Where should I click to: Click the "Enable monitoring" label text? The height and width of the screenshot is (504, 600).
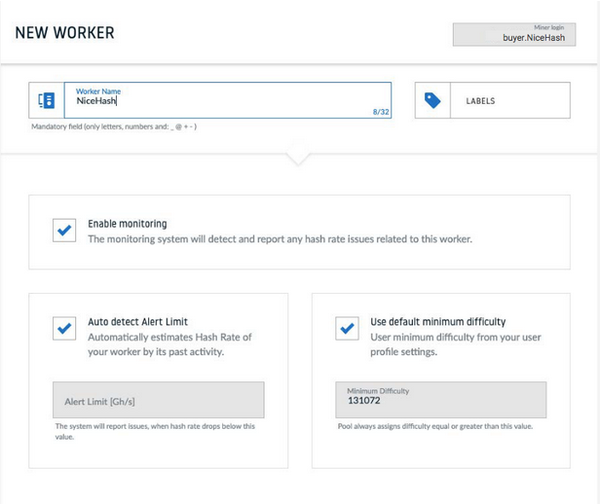127,224
